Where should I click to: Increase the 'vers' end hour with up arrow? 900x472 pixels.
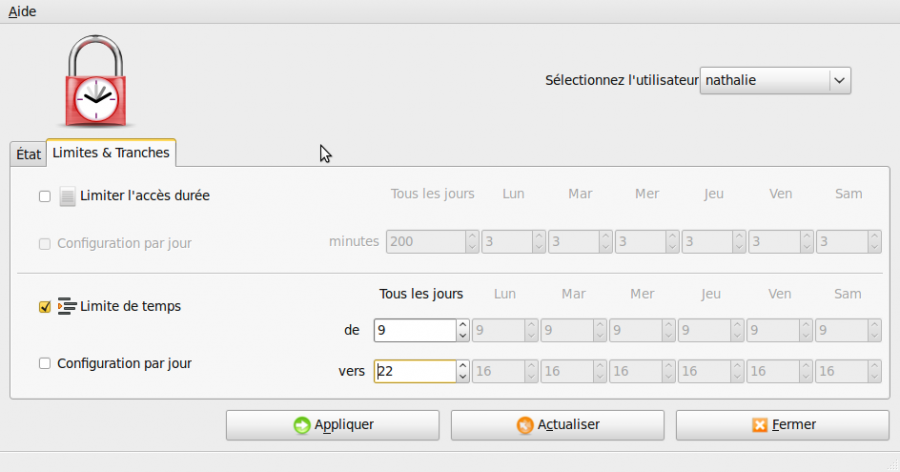pos(463,365)
